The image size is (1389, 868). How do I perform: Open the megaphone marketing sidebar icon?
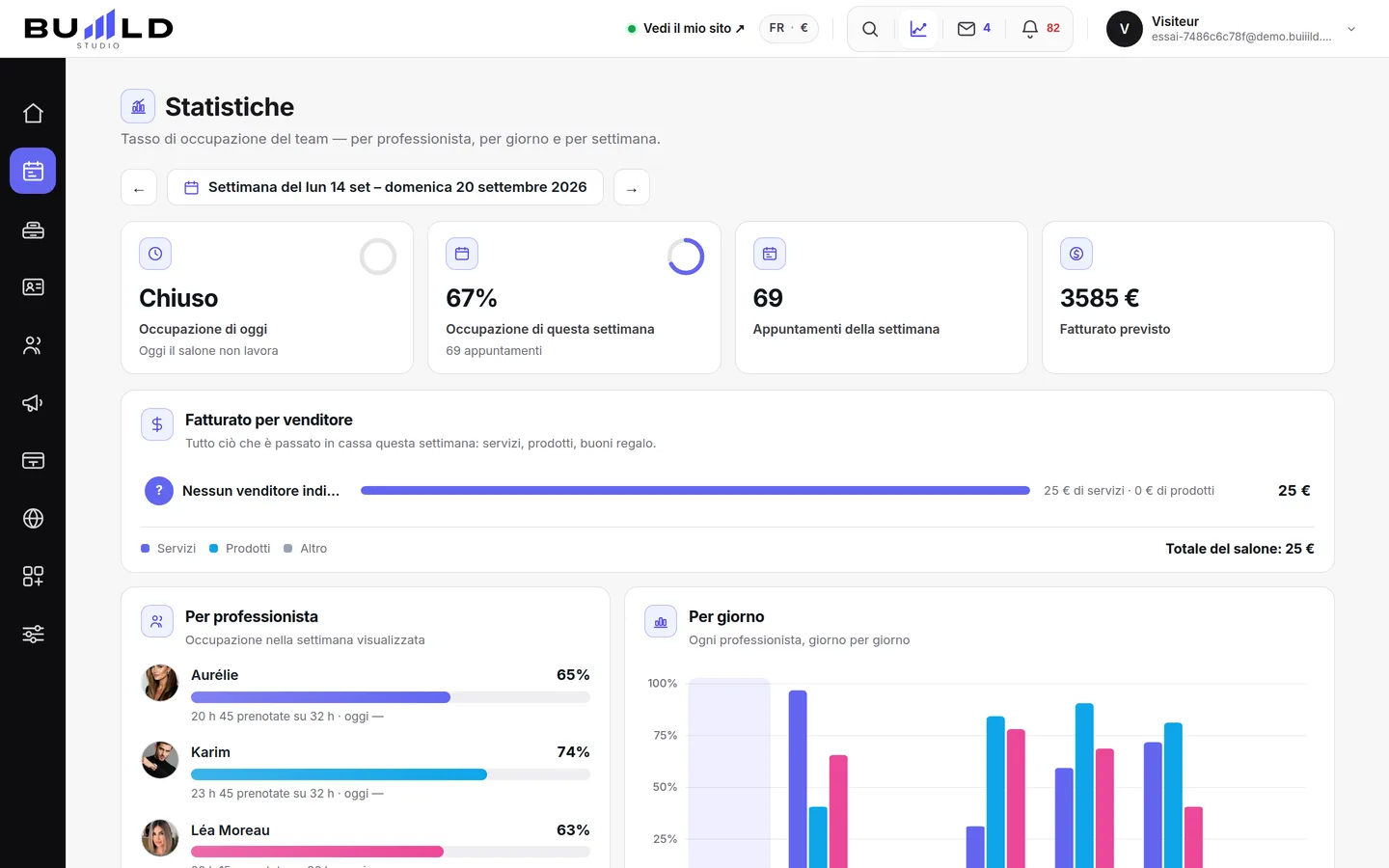(x=33, y=403)
